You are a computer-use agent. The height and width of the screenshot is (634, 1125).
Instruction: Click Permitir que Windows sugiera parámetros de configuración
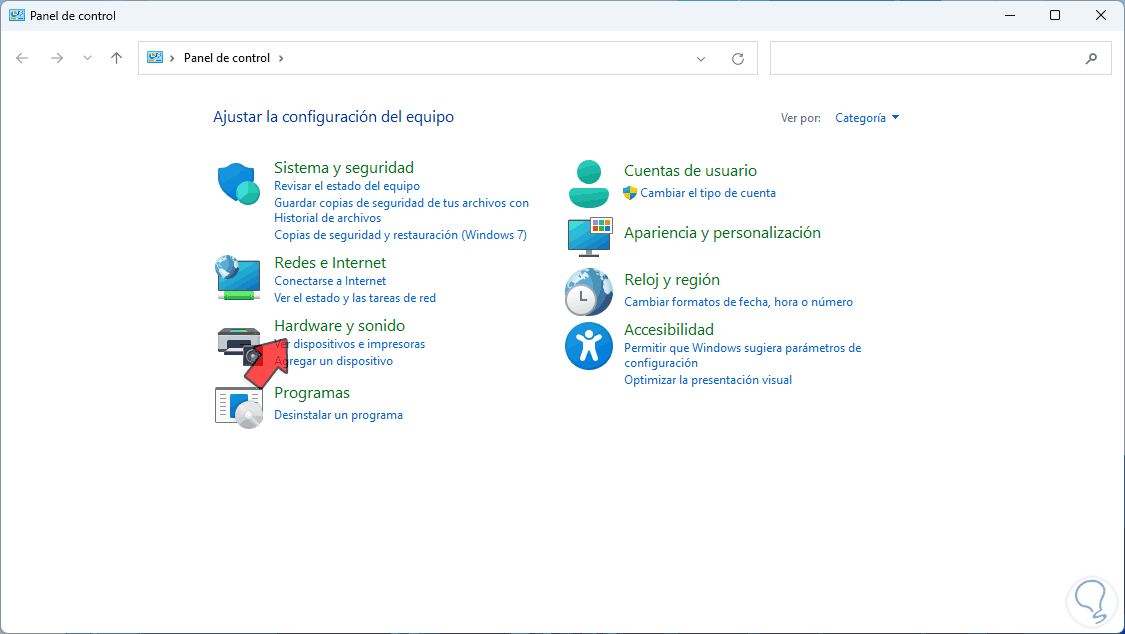(x=743, y=355)
